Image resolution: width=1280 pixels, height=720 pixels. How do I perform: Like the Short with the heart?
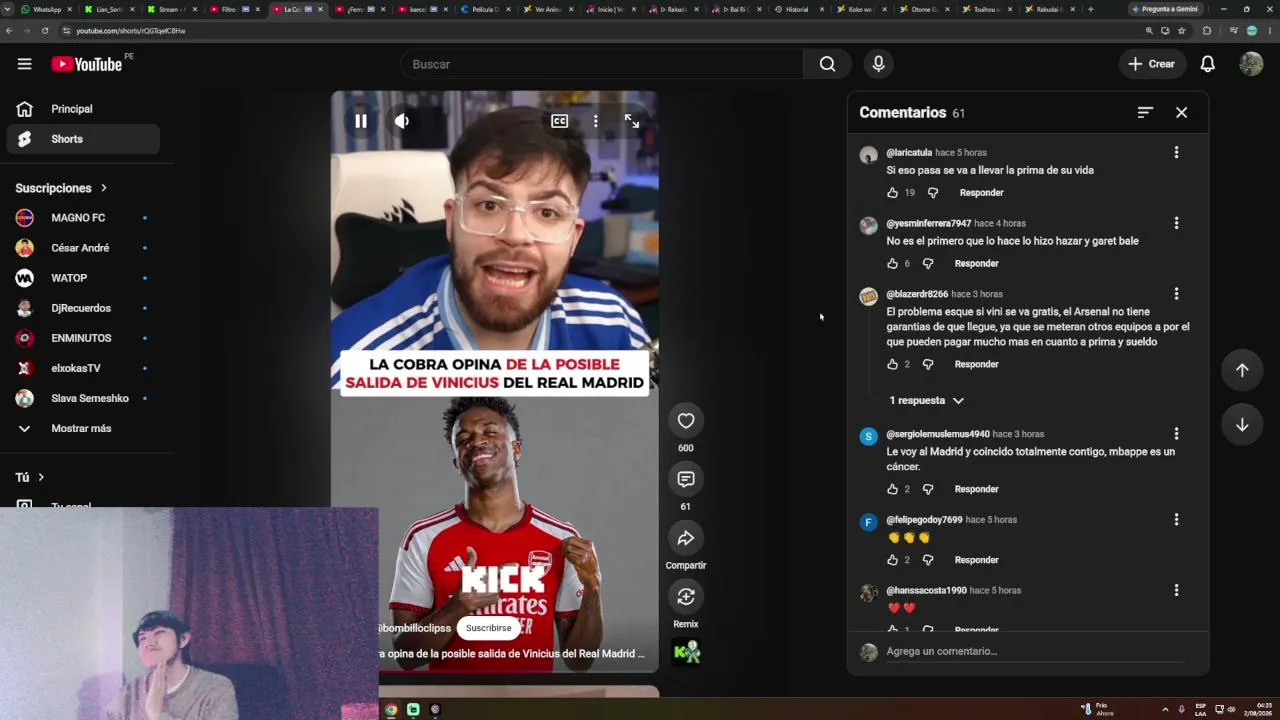pyautogui.click(x=686, y=421)
